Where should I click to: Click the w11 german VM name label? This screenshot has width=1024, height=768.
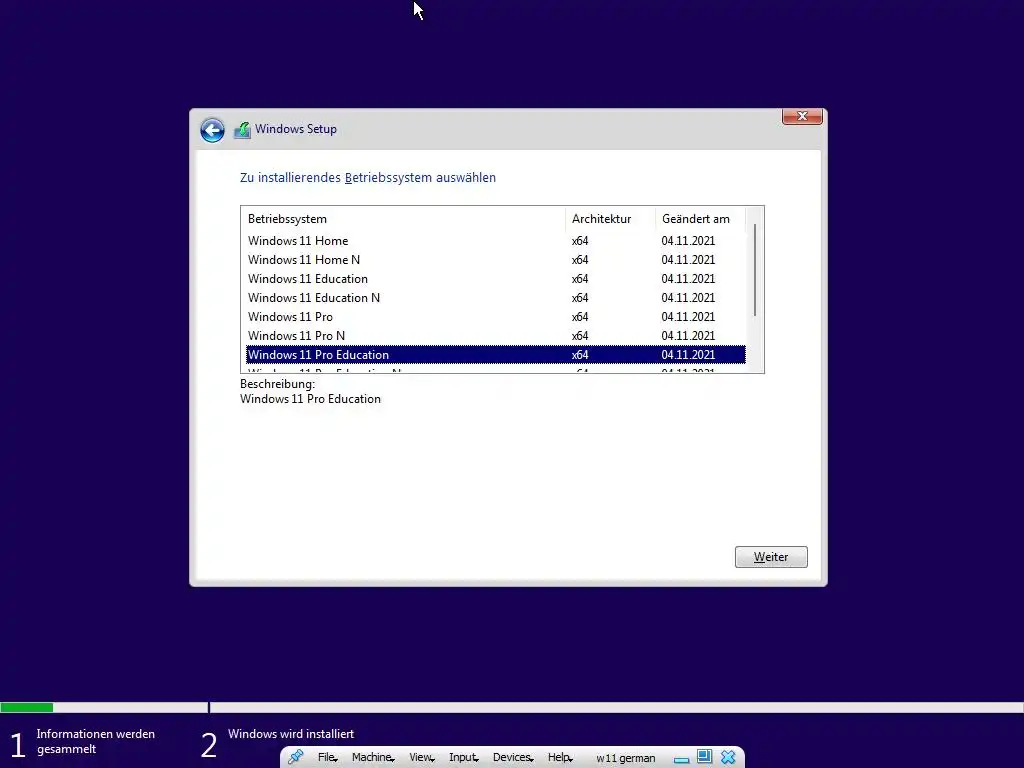click(626, 758)
